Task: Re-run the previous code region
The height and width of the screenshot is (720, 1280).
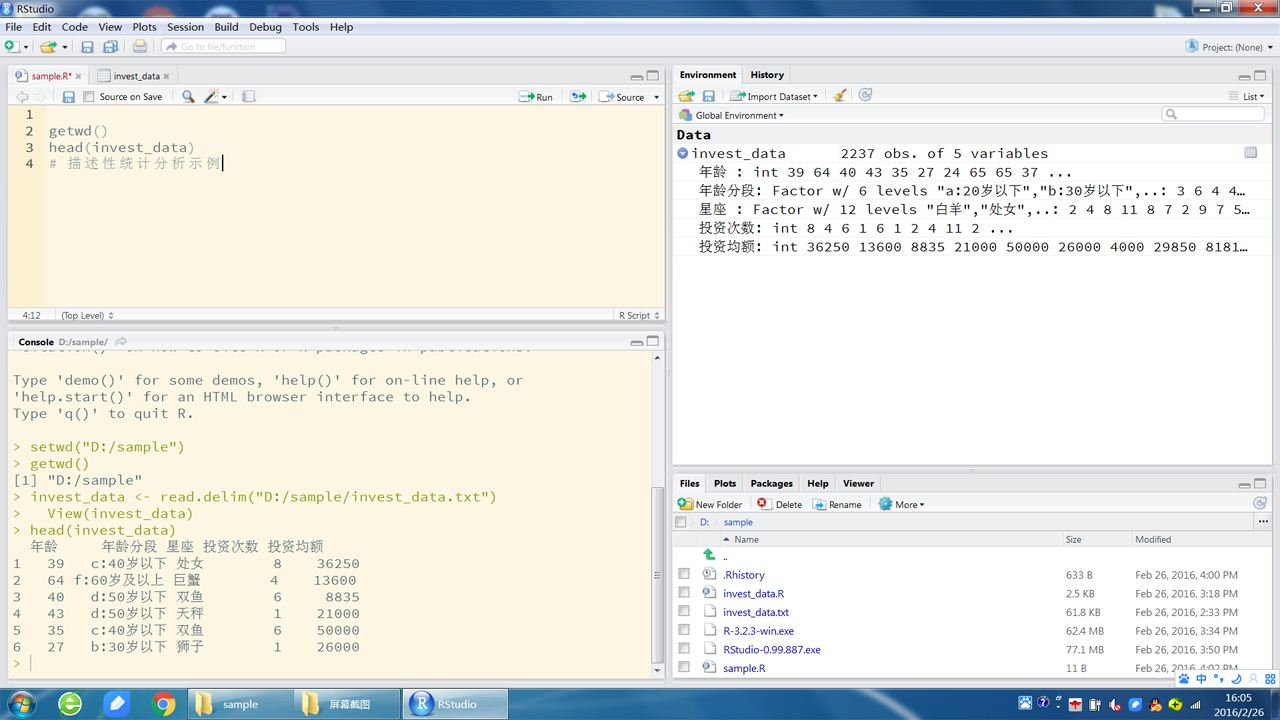Action: point(578,97)
